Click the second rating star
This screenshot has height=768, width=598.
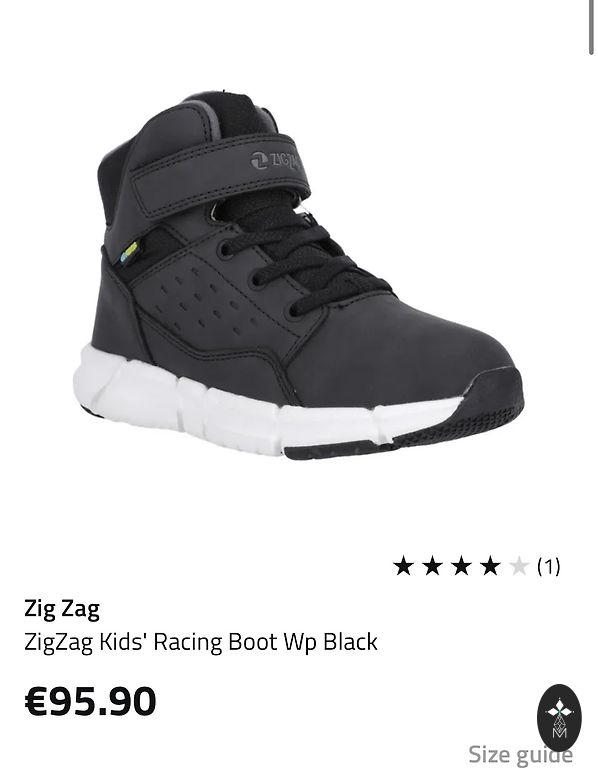coord(432,566)
